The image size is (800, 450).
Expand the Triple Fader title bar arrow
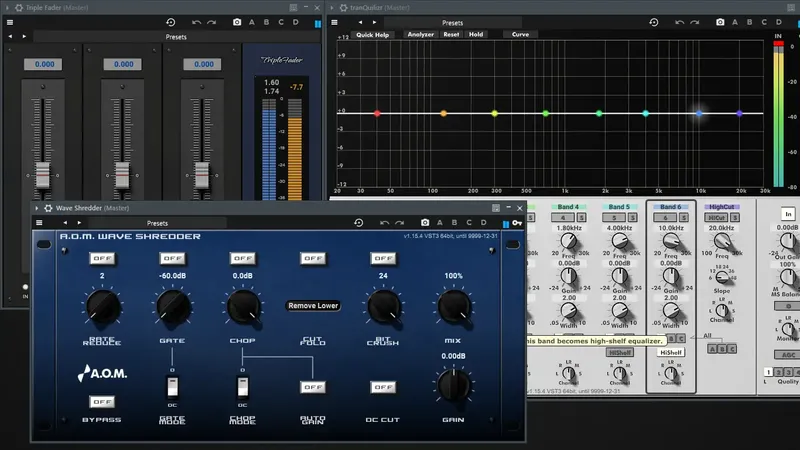coord(7,8)
